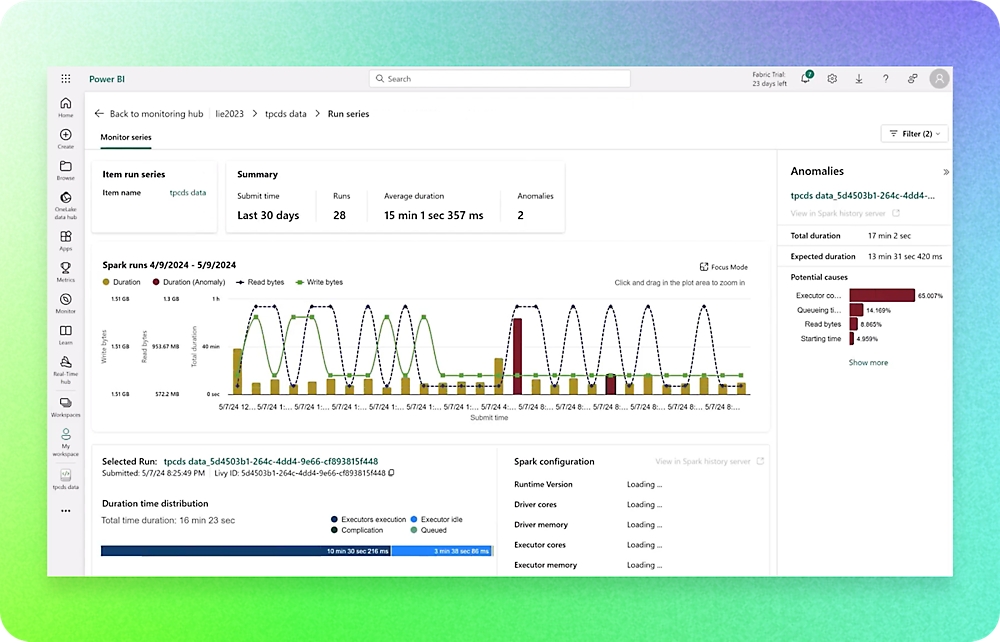
Task: Show more sidebar options via ellipsis
Action: (66, 511)
